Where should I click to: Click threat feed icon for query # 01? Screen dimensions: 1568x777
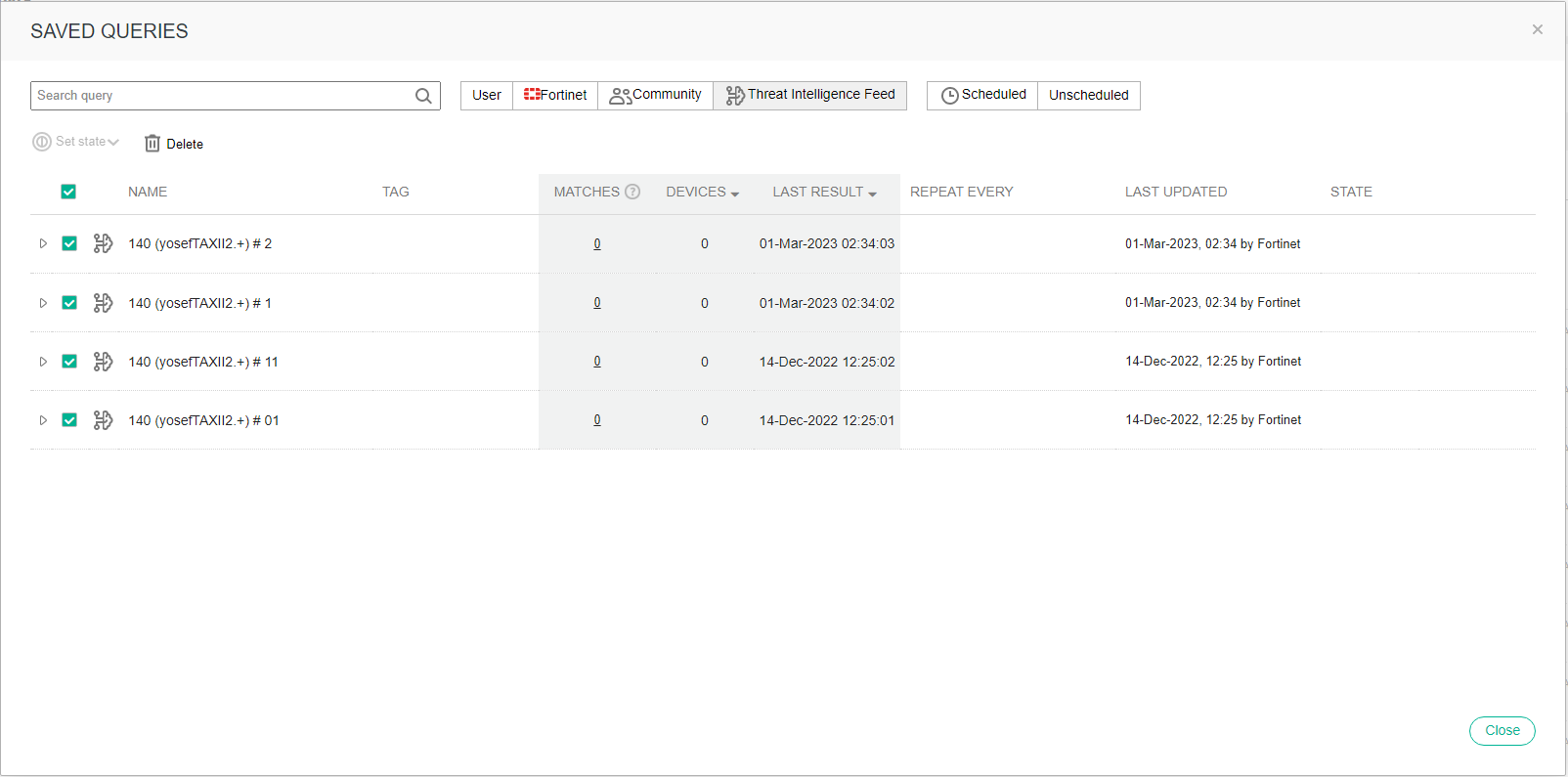103,420
